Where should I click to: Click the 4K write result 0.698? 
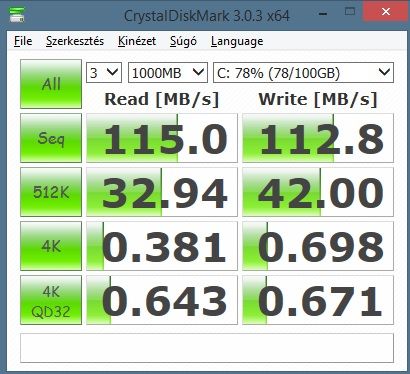coord(318,246)
